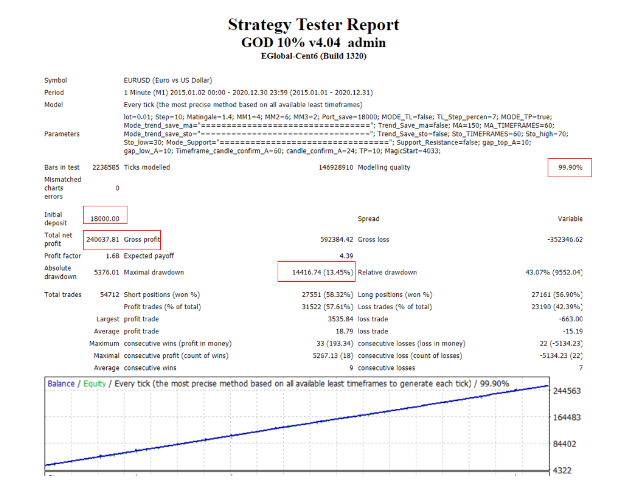Click the Gross profit label
Viewport: 640px width, 480px height.
(143, 239)
